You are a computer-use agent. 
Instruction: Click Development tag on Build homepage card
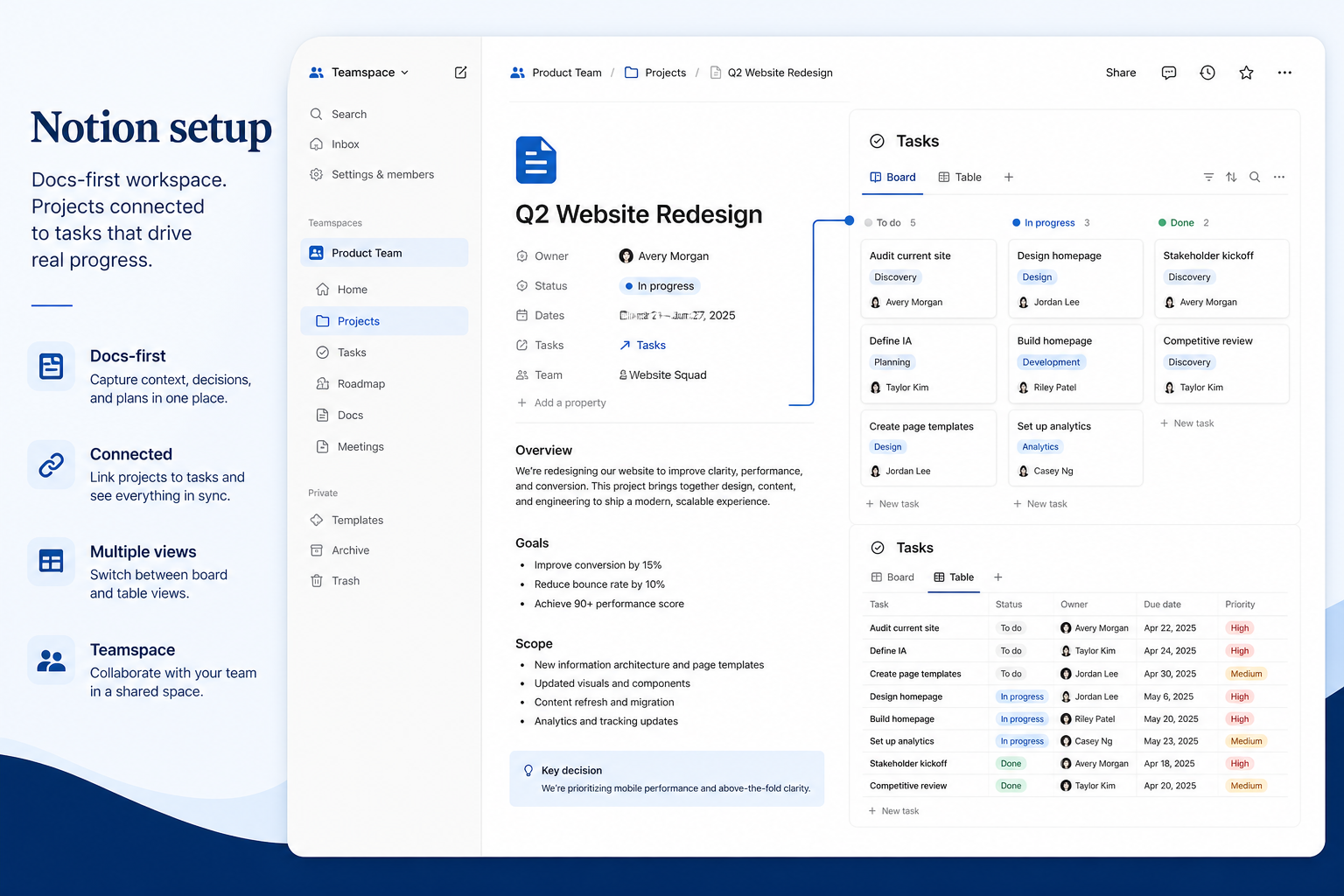[1051, 363]
